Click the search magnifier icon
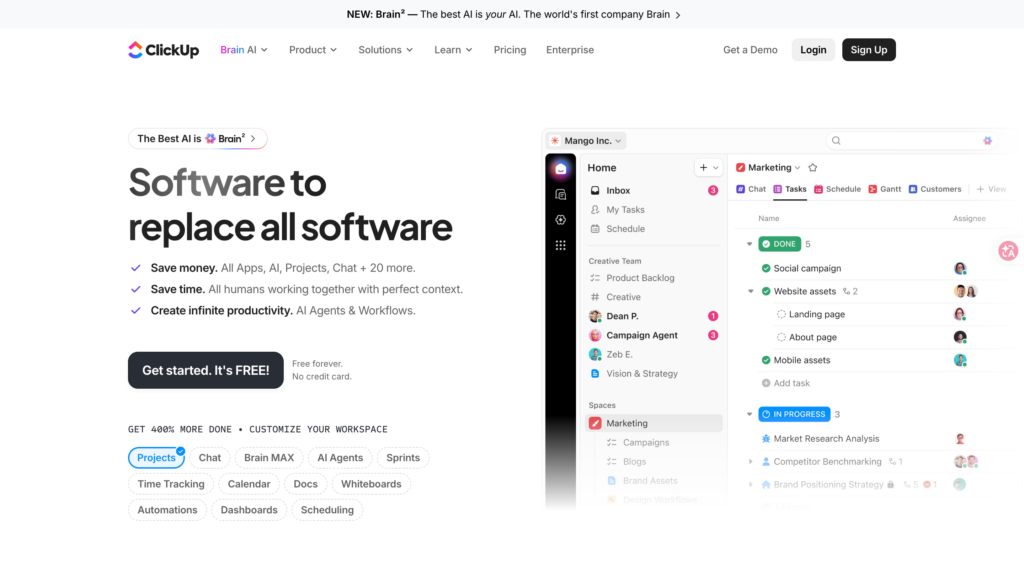The height and width of the screenshot is (577, 1024). click(836, 140)
